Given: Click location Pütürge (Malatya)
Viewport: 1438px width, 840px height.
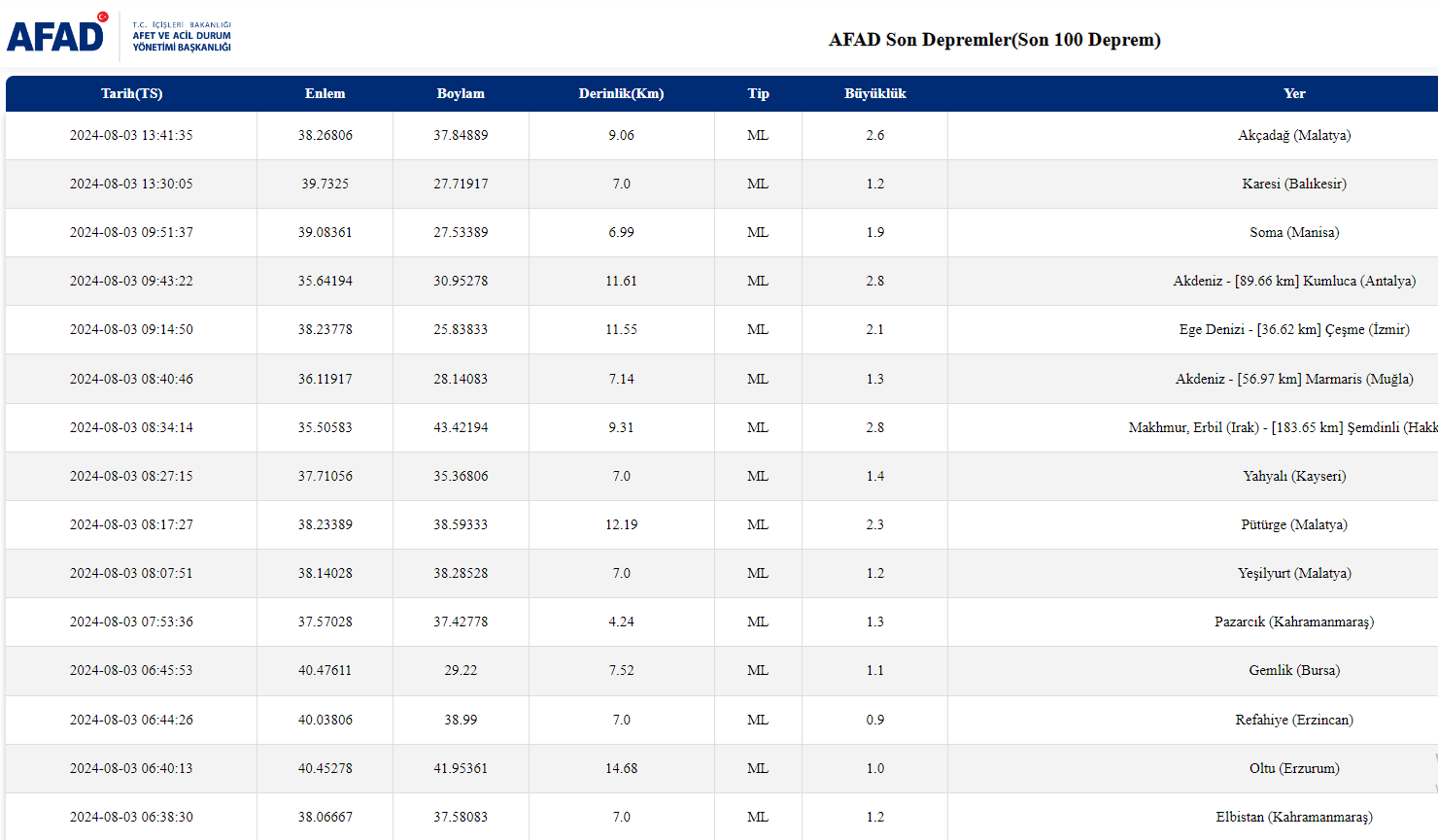Looking at the screenshot, I should coord(1294,524).
